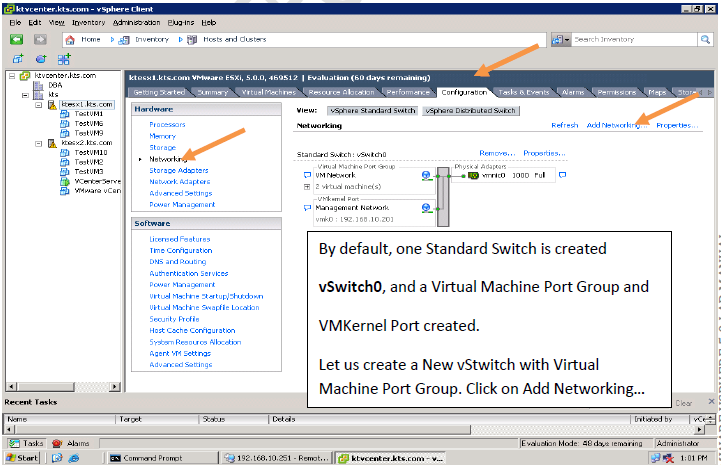Click Management Network globe icon

click(x=426, y=208)
